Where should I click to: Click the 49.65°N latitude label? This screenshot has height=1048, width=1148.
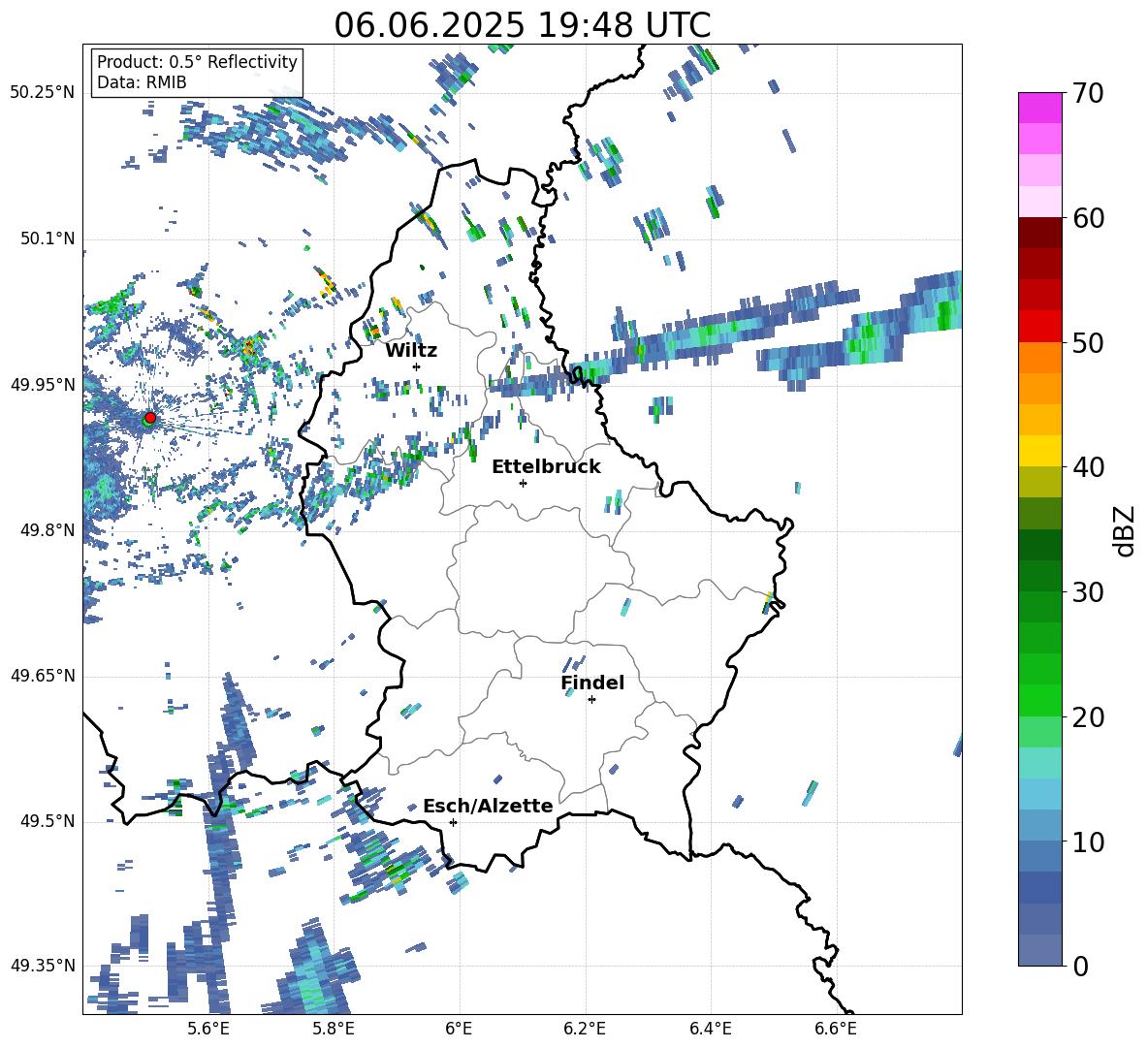(x=43, y=676)
